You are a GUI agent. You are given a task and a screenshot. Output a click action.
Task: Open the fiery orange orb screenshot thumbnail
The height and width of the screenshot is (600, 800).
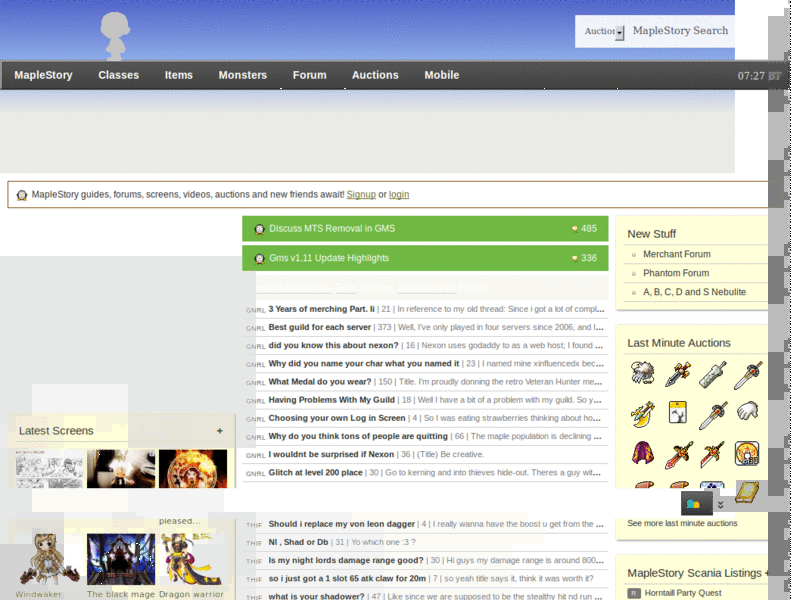click(193, 469)
